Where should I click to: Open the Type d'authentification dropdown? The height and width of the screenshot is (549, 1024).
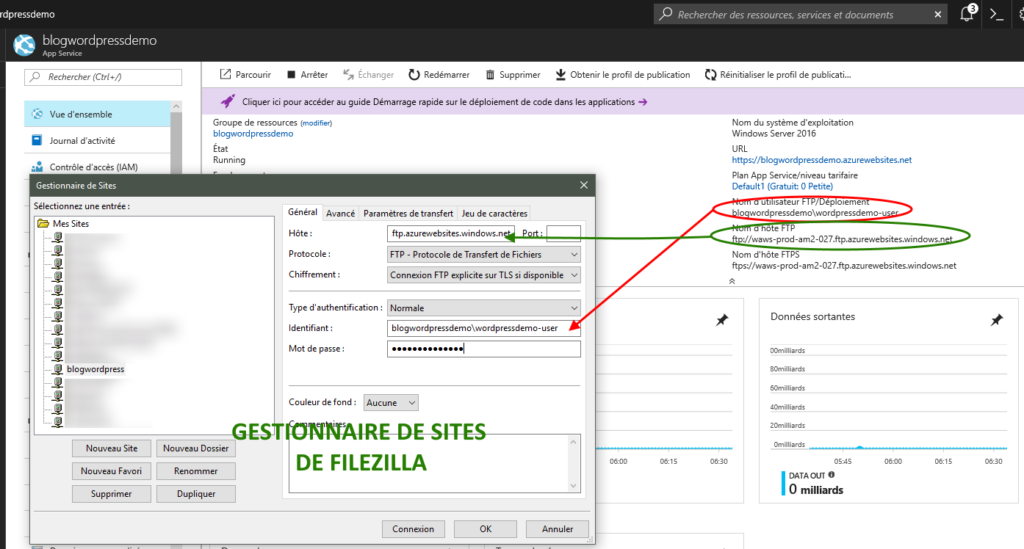point(483,307)
